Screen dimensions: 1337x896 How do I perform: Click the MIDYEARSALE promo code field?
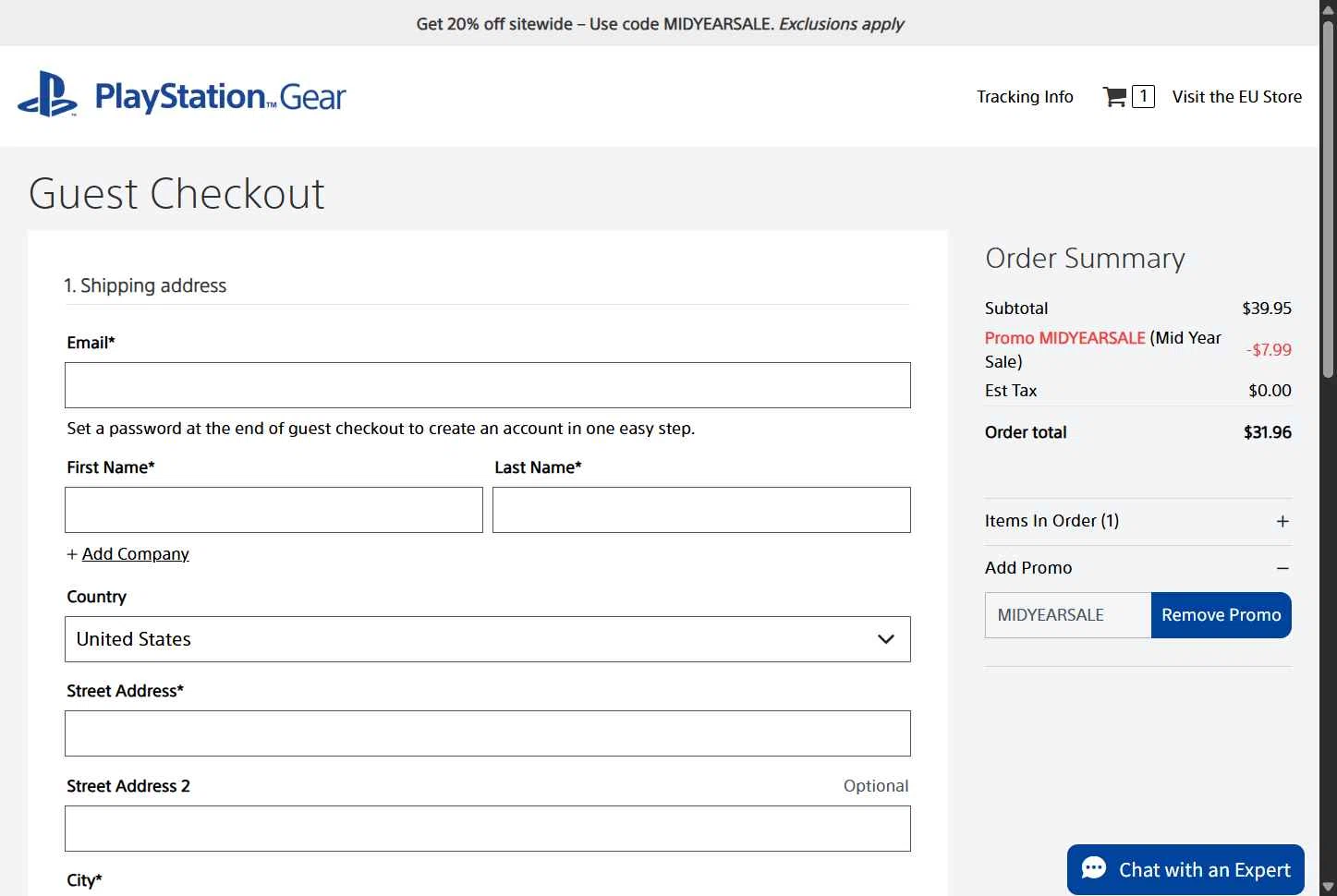1067,615
